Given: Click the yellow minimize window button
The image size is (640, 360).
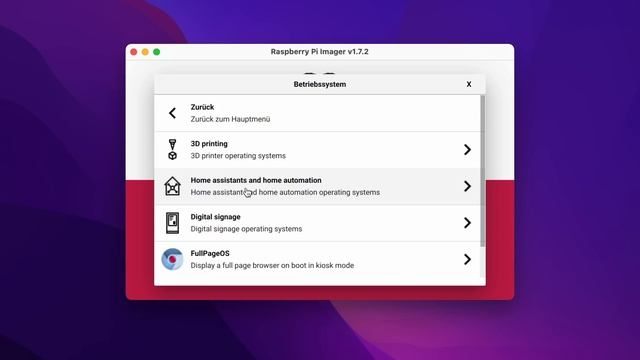Looking at the screenshot, I should pyautogui.click(x=145, y=52).
